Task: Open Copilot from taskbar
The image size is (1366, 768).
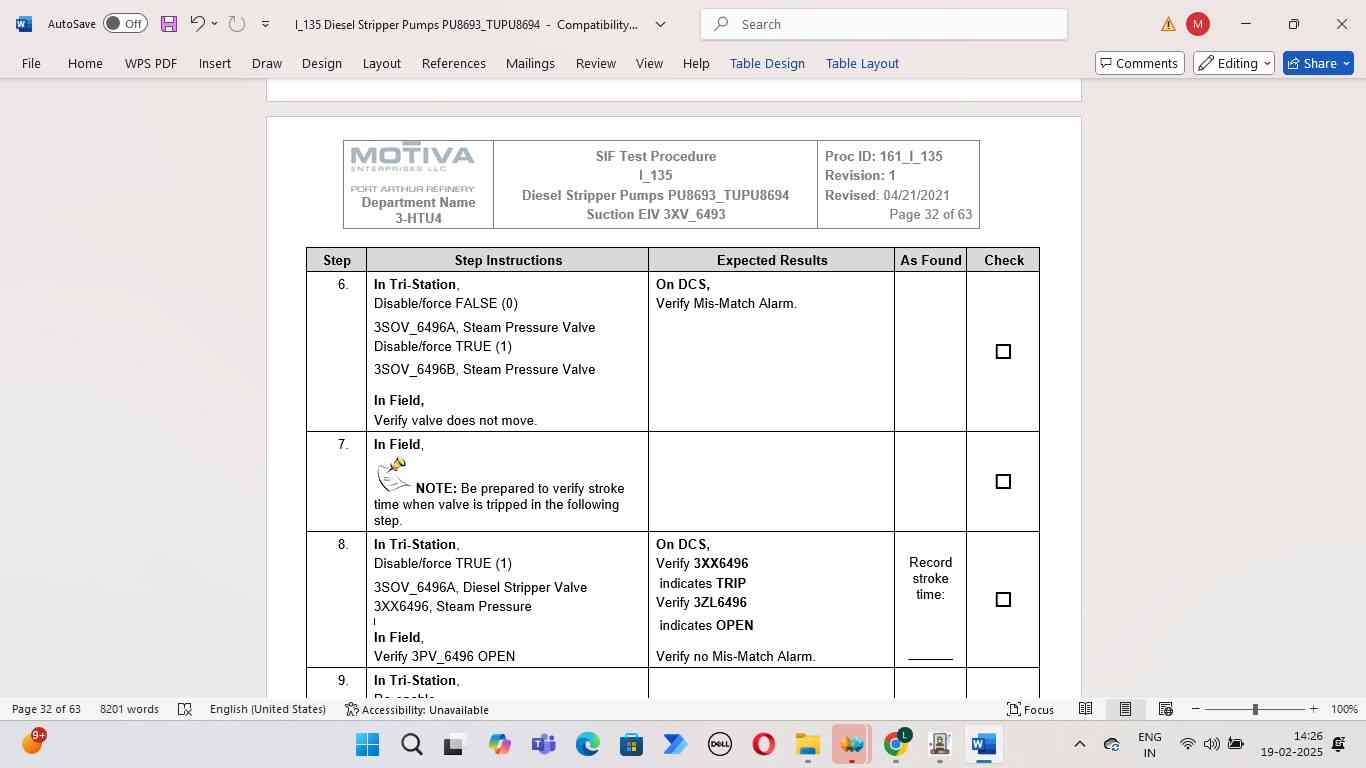Action: (499, 744)
